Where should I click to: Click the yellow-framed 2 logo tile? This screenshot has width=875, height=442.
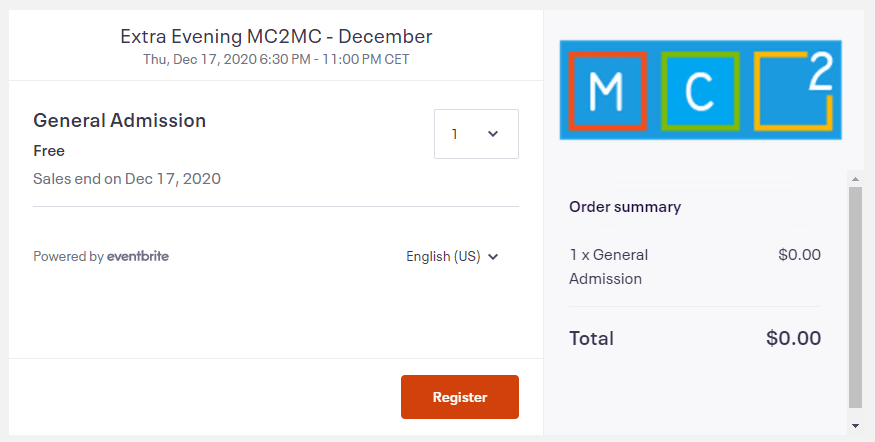(793, 91)
